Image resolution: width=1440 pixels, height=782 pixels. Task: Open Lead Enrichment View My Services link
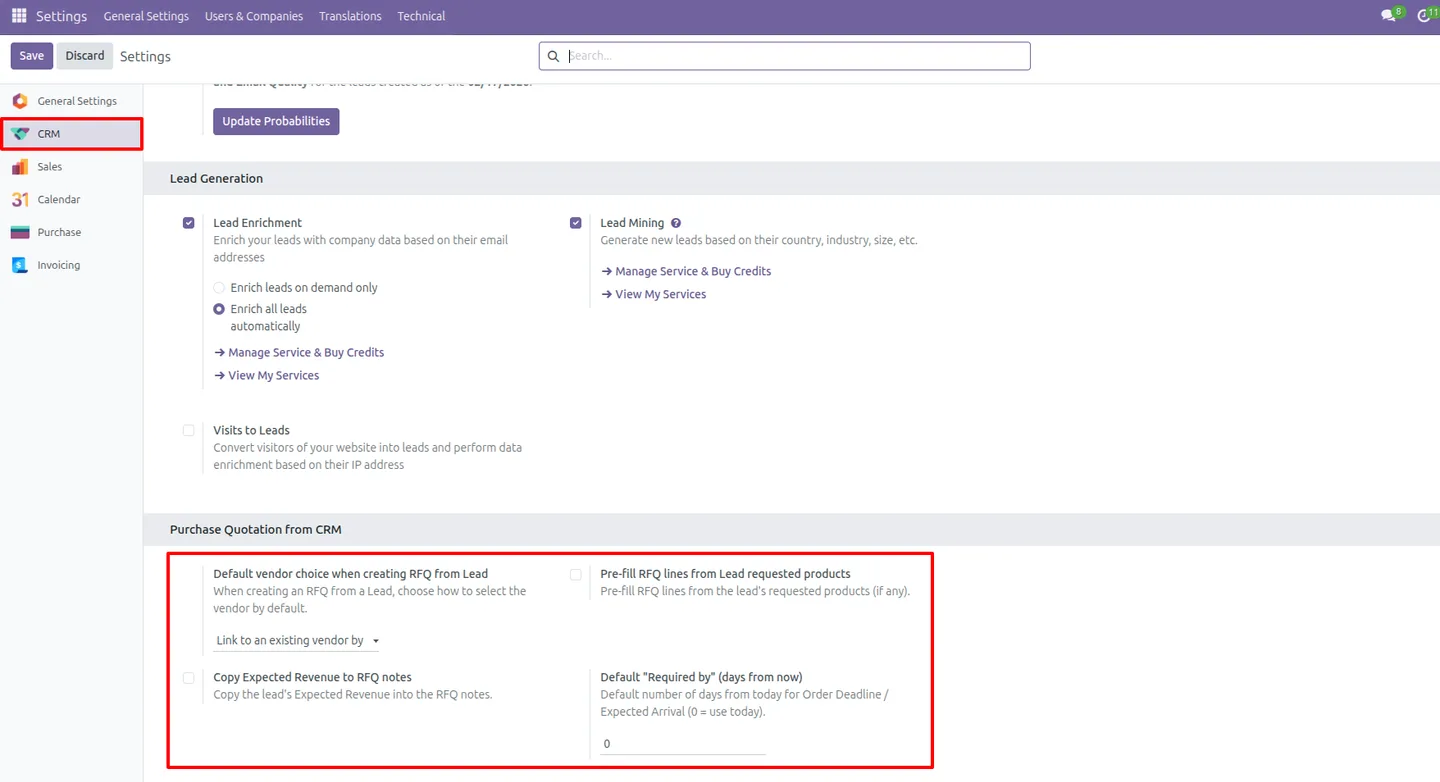[x=267, y=376]
